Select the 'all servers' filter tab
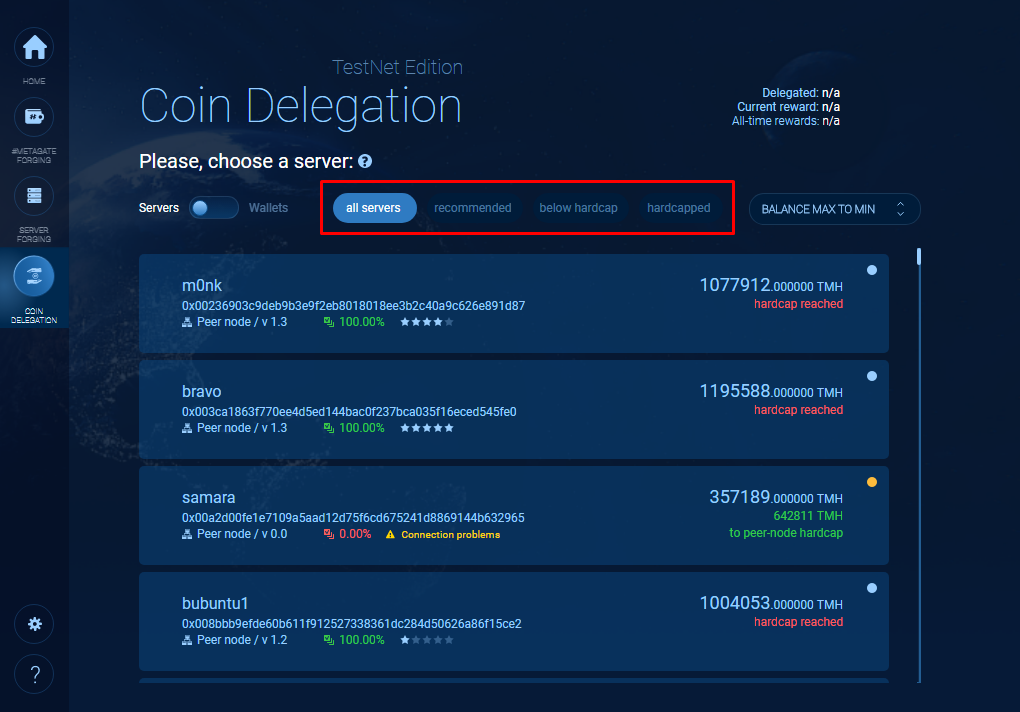1020x712 pixels. tap(374, 208)
